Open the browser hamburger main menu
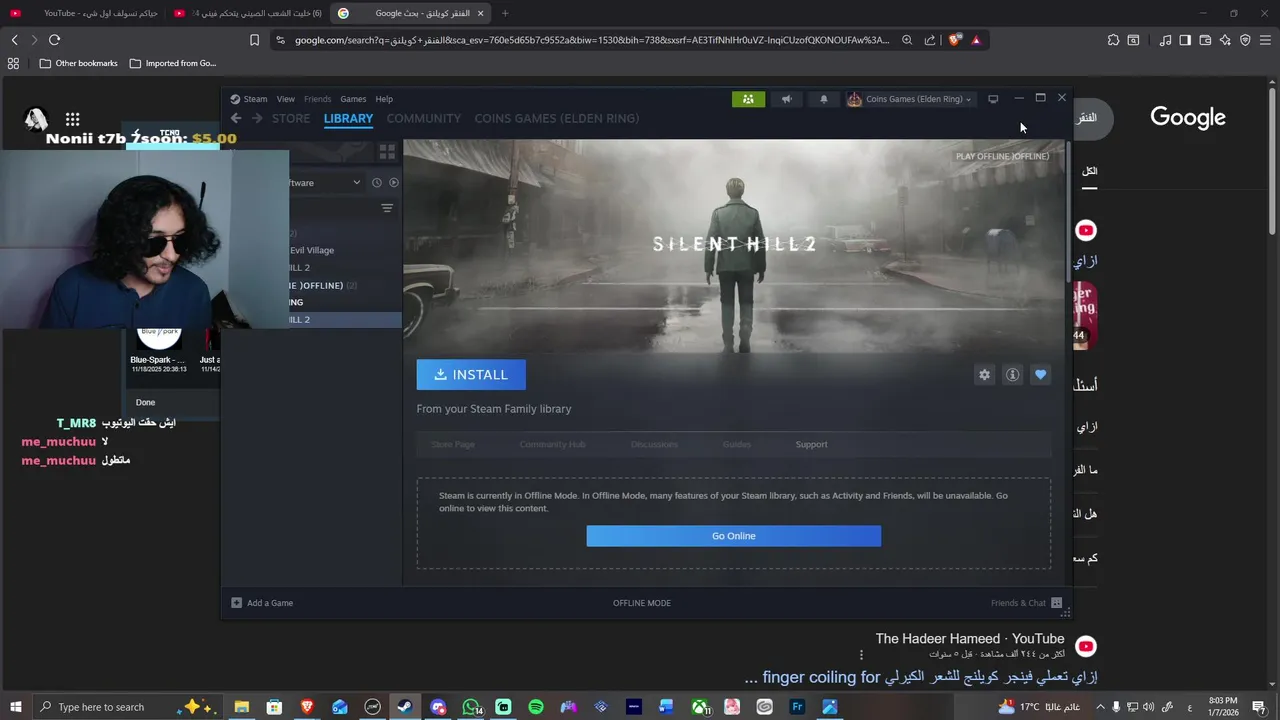 point(1265,40)
